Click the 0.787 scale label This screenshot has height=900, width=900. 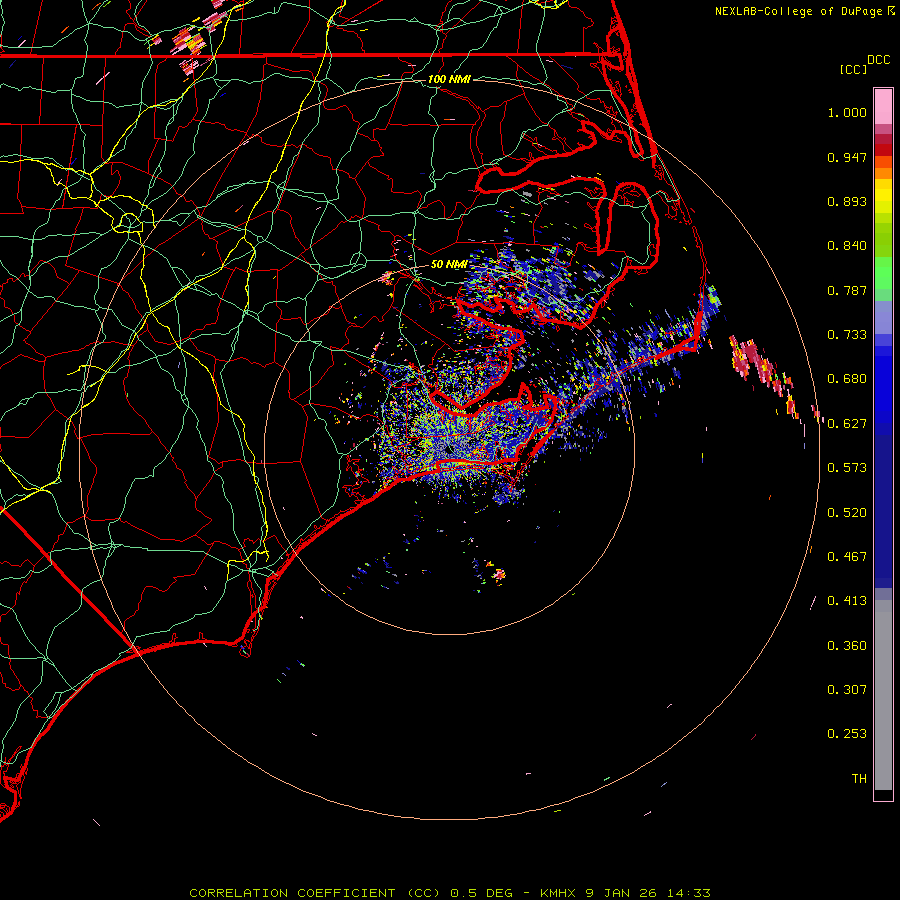846,290
